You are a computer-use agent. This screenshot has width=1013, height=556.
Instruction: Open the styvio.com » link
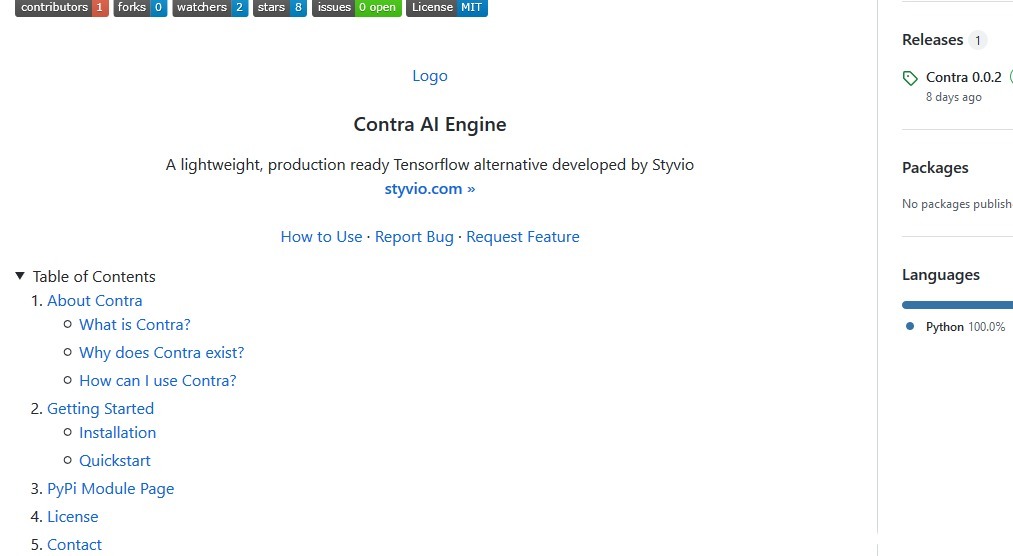(430, 189)
